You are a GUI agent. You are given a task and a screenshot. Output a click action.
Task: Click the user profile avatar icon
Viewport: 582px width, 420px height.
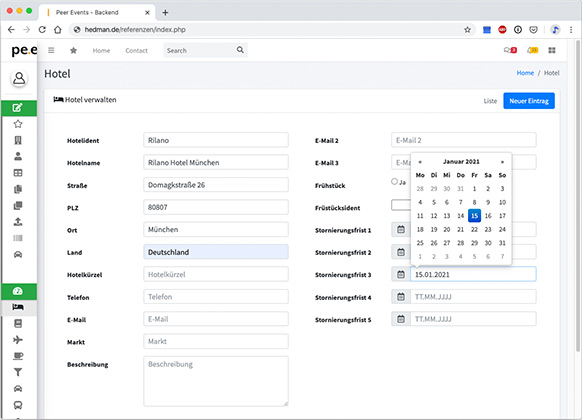[x=19, y=78]
